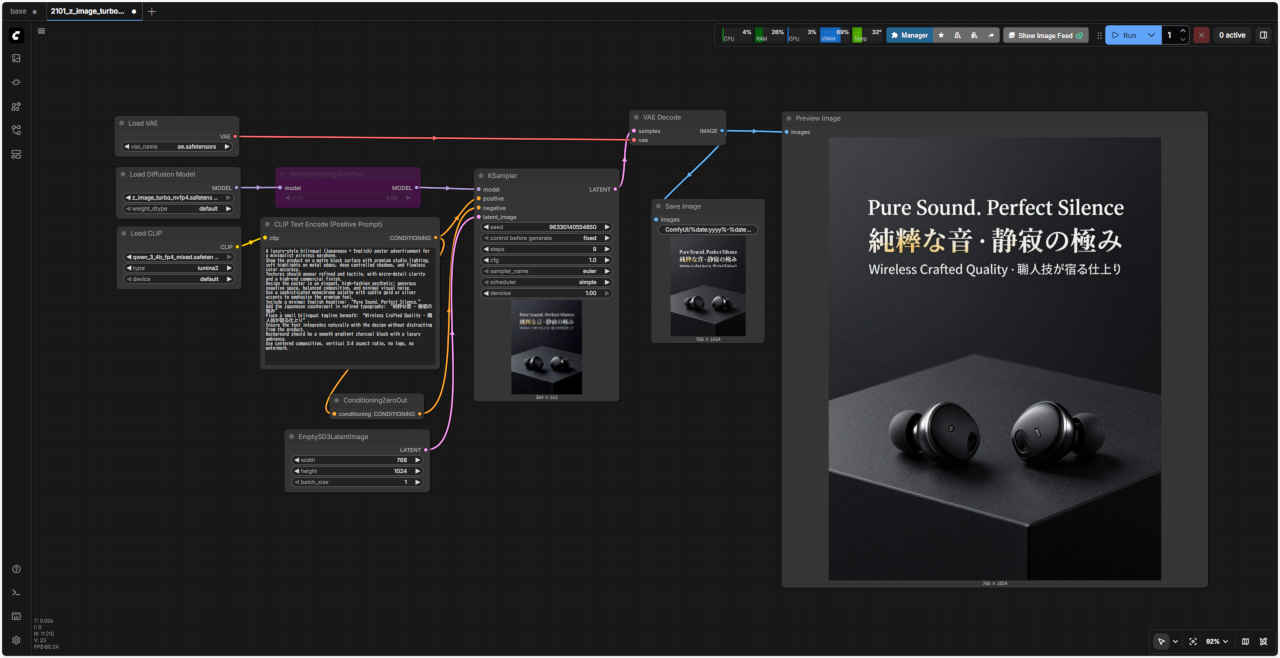Screen dimensions: 1280x658
Task: Switch to the base workflow tab
Action: pyautogui.click(x=18, y=11)
